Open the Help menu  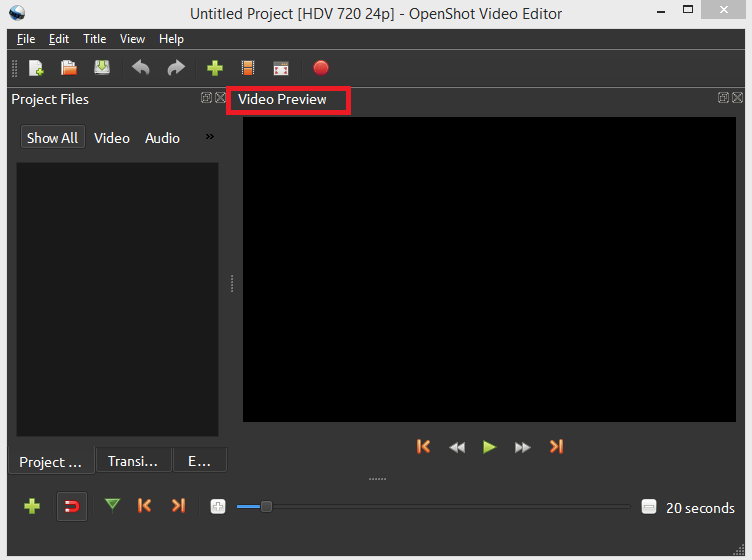click(171, 39)
